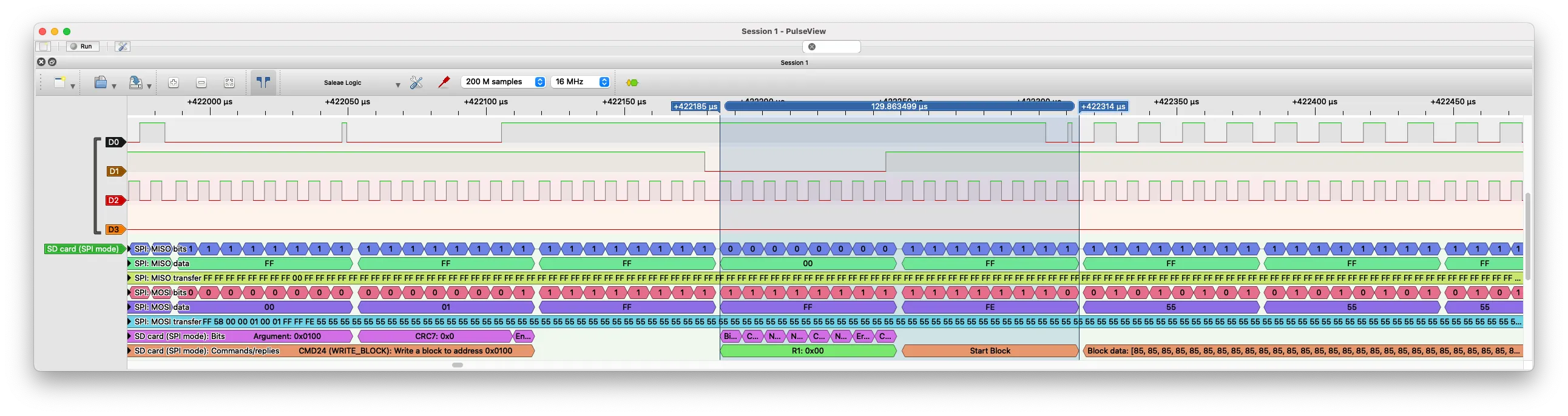
Task: Click the Session 1 dock title
Action: pyautogui.click(x=794, y=62)
